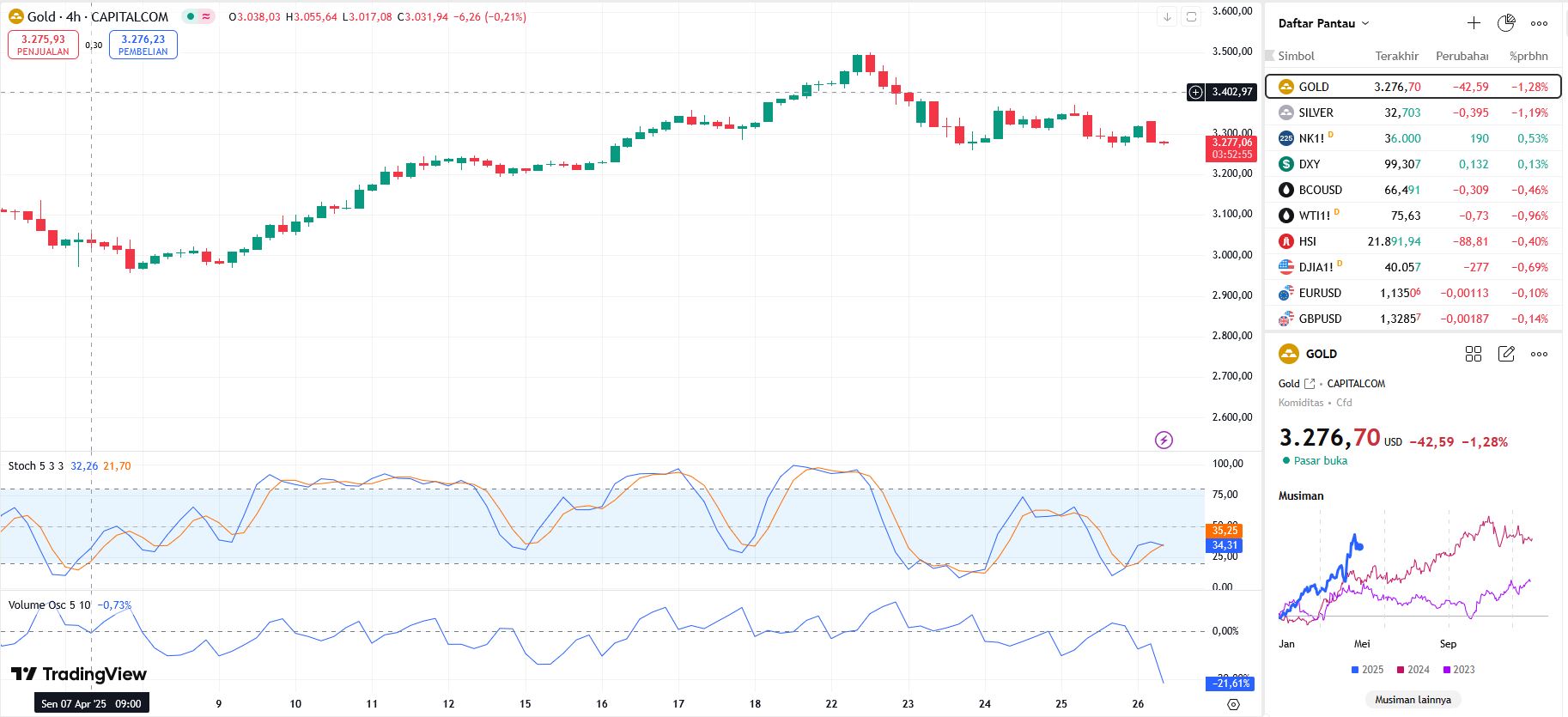Image resolution: width=1568 pixels, height=717 pixels.
Task: Click the edit note icon beside GOLD
Action: (1506, 354)
